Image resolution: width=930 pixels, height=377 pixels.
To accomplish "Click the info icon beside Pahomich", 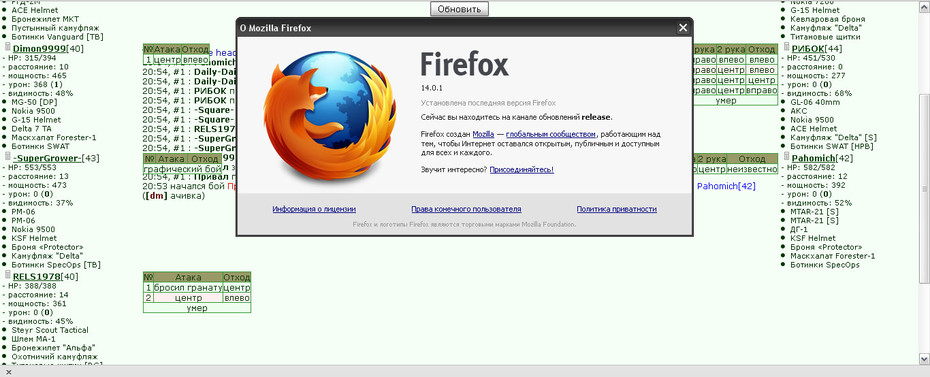I will [787, 157].
